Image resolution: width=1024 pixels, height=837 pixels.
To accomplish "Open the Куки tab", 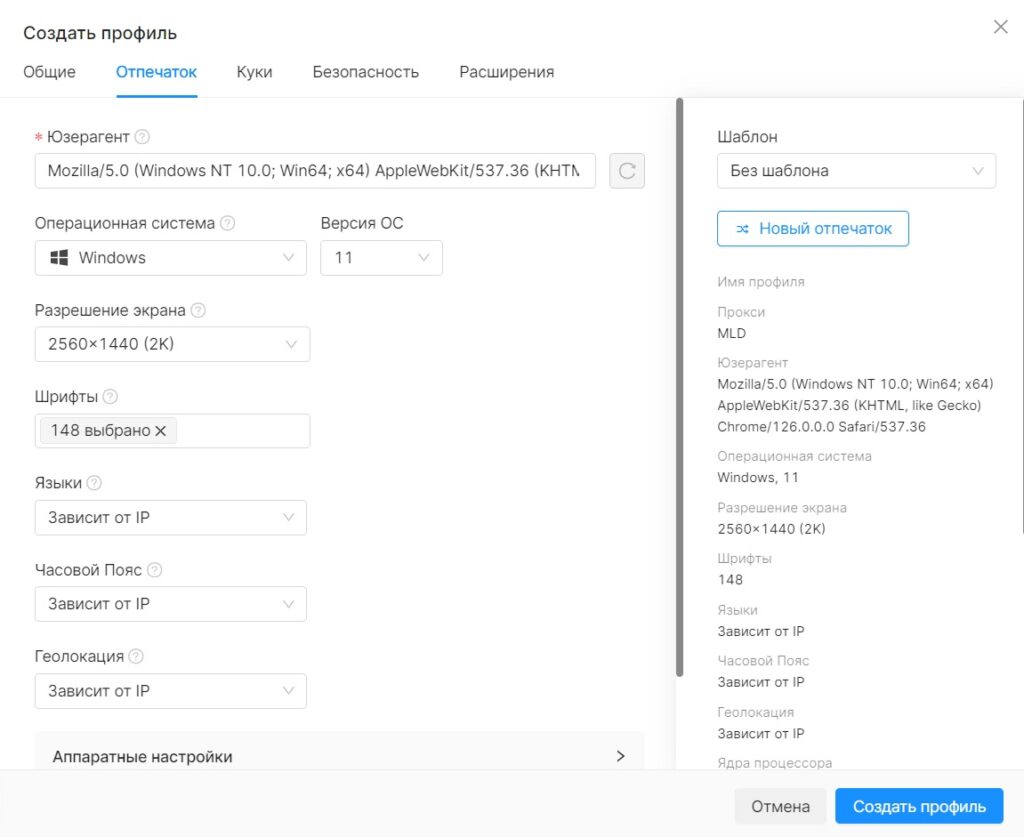I will 254,72.
